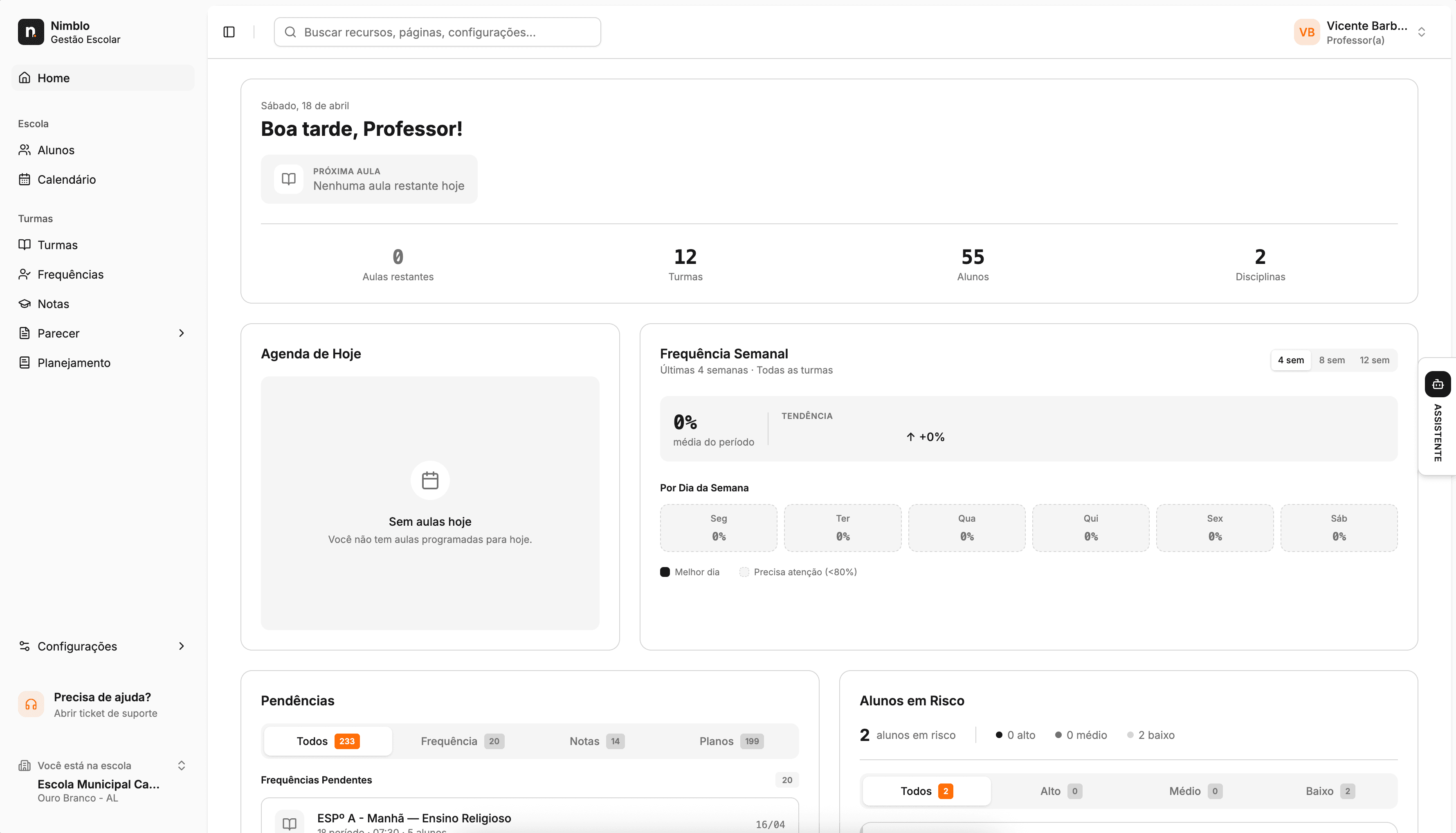Select the 4 sem period toggle
This screenshot has width=1456, height=833.
(x=1291, y=360)
